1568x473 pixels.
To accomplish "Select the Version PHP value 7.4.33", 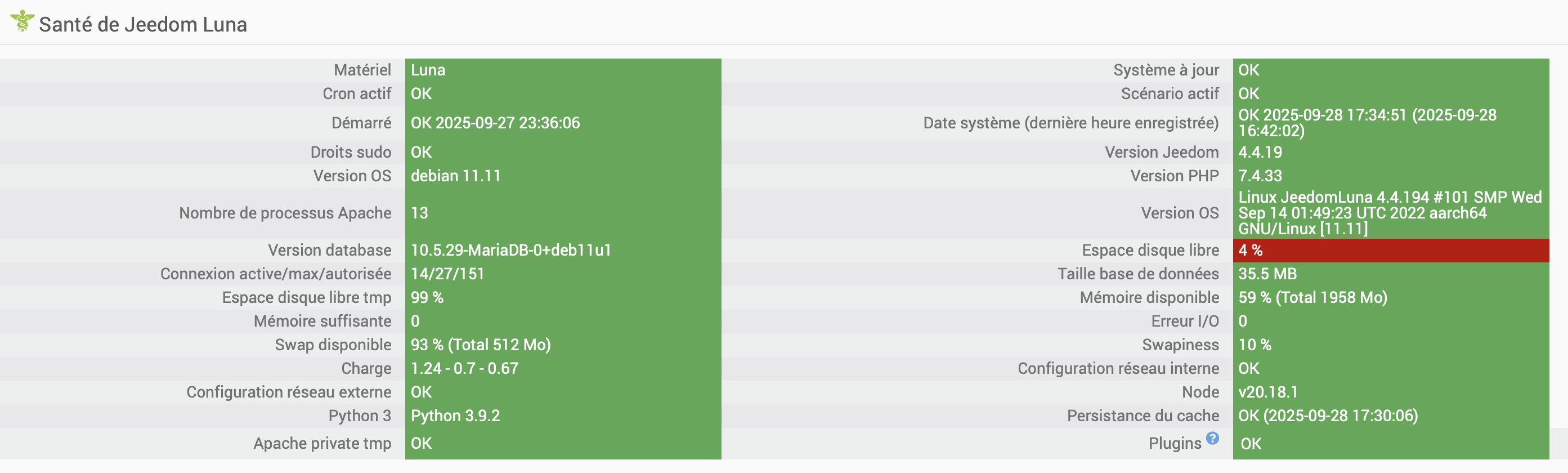I will tap(1260, 176).
